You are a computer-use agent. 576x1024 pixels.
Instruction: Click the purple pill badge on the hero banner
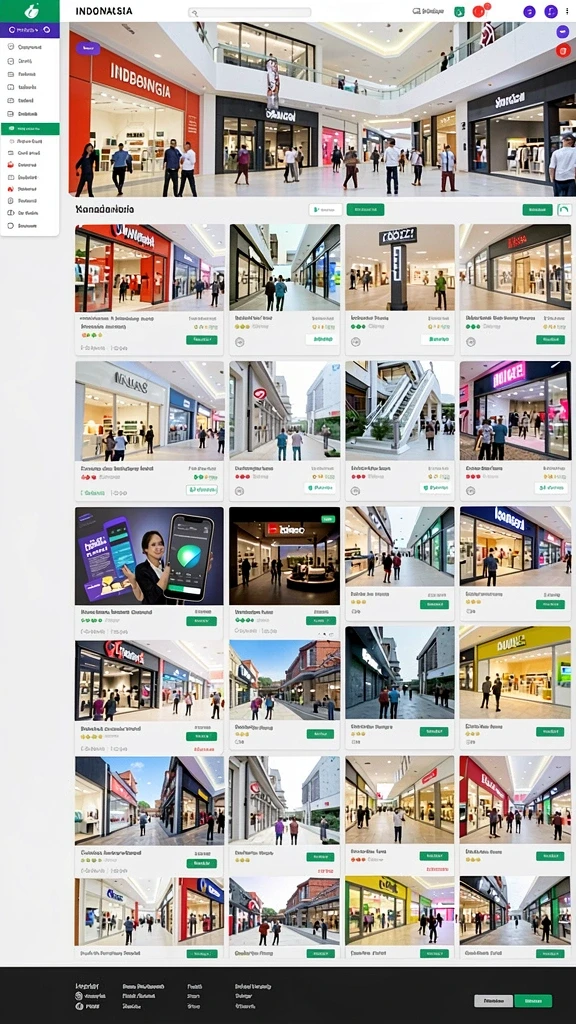88,48
